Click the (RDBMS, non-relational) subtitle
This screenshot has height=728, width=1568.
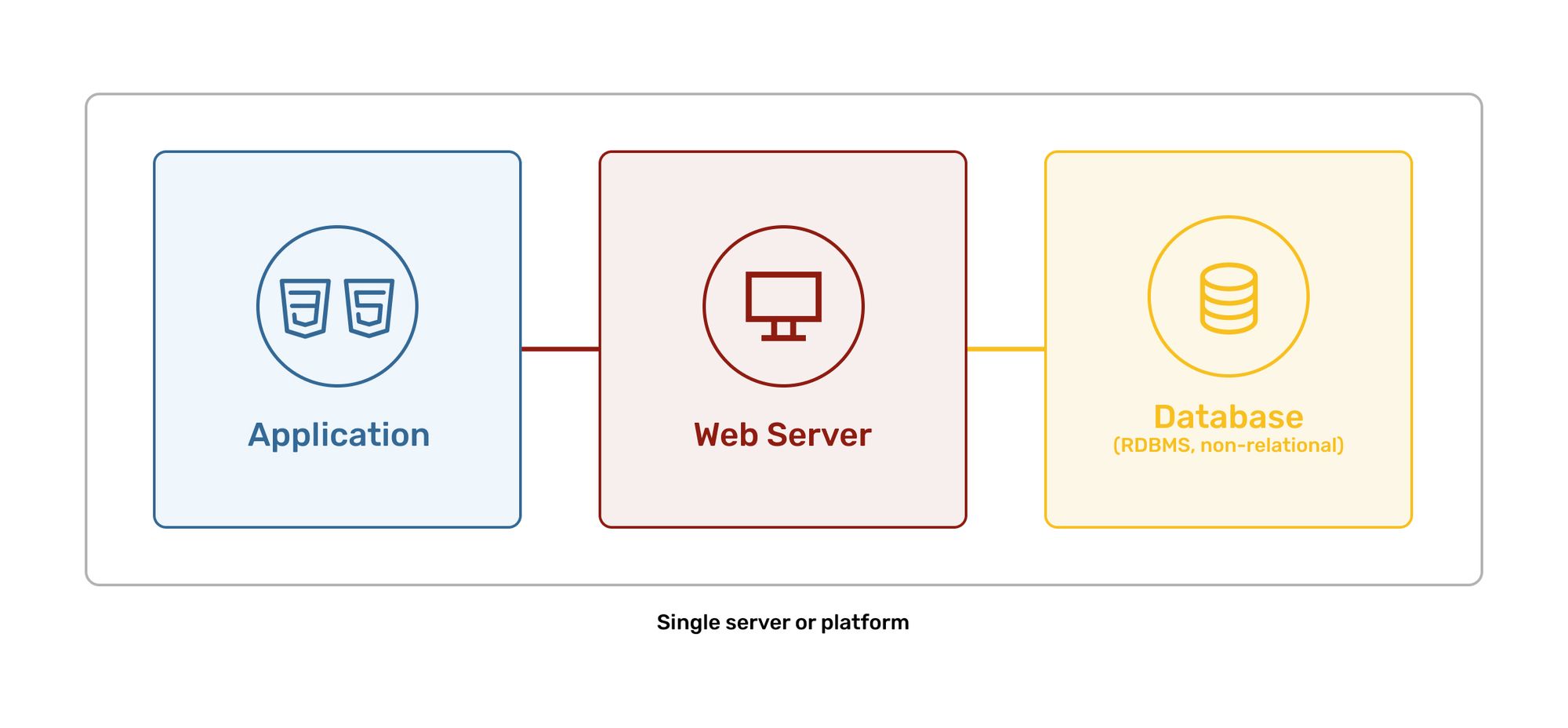(1227, 445)
